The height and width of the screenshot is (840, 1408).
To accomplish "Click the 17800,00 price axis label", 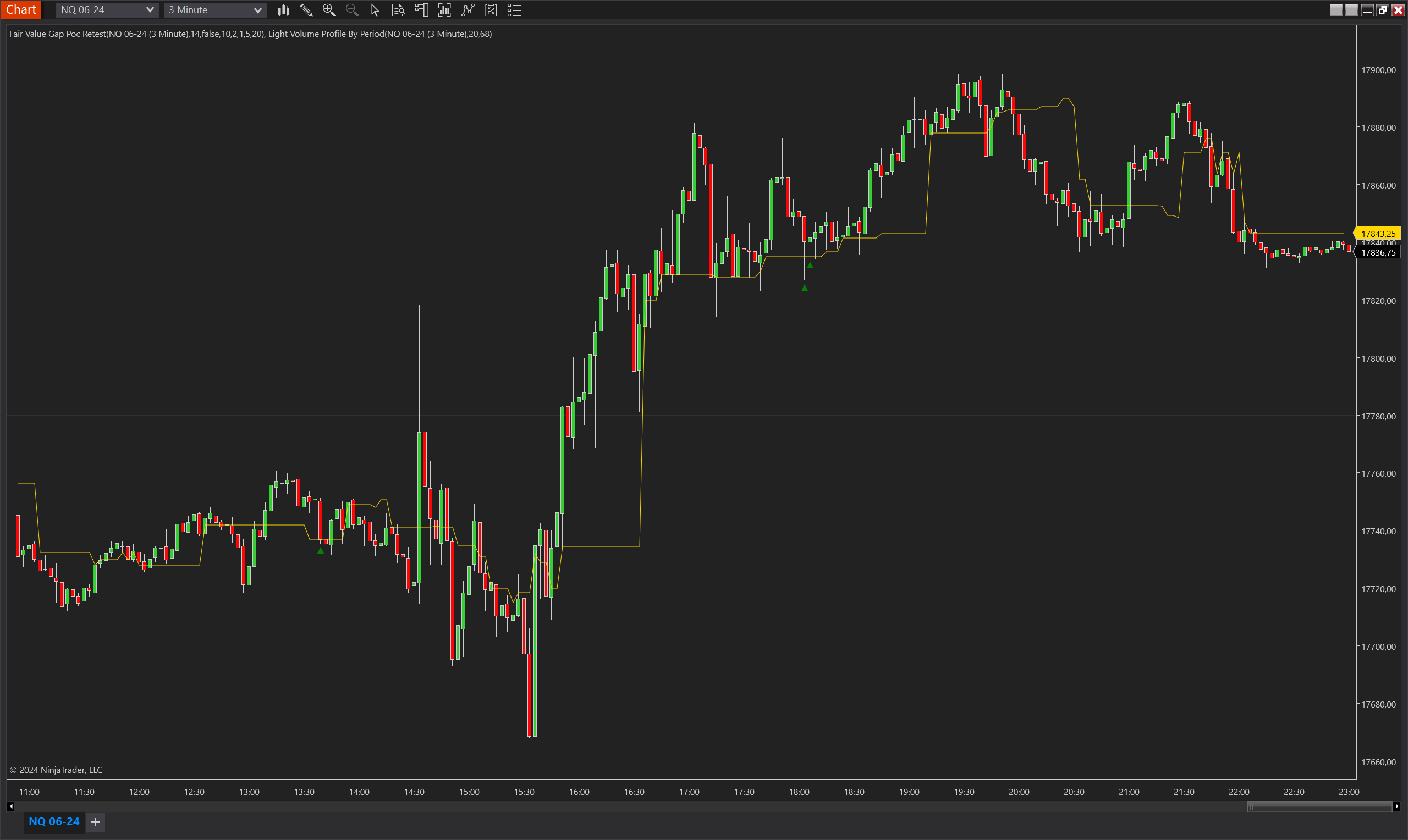I will pos(1378,358).
